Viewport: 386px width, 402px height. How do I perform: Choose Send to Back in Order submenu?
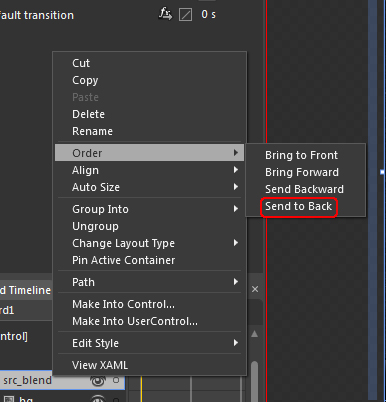click(299, 206)
